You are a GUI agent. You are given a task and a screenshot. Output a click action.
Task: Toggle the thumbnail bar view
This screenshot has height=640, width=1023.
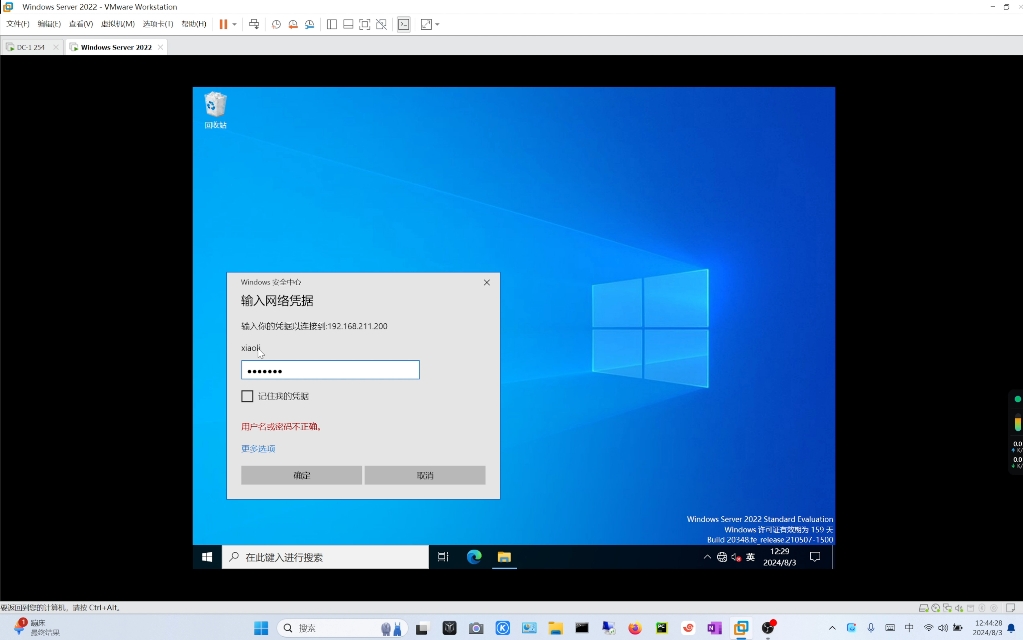pyautogui.click(x=348, y=24)
